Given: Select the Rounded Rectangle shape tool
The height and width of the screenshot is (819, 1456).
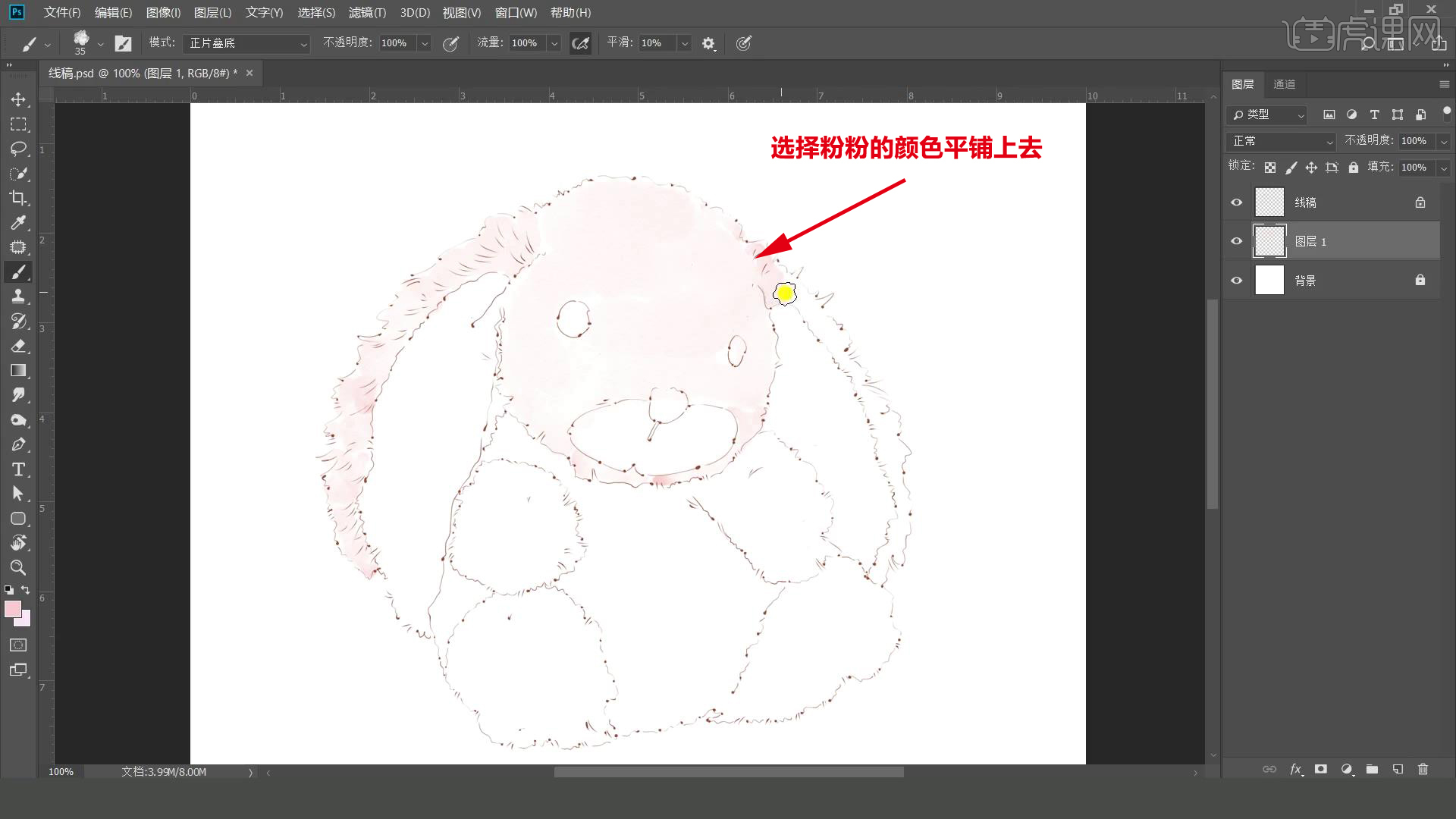Looking at the screenshot, I should coord(18,519).
